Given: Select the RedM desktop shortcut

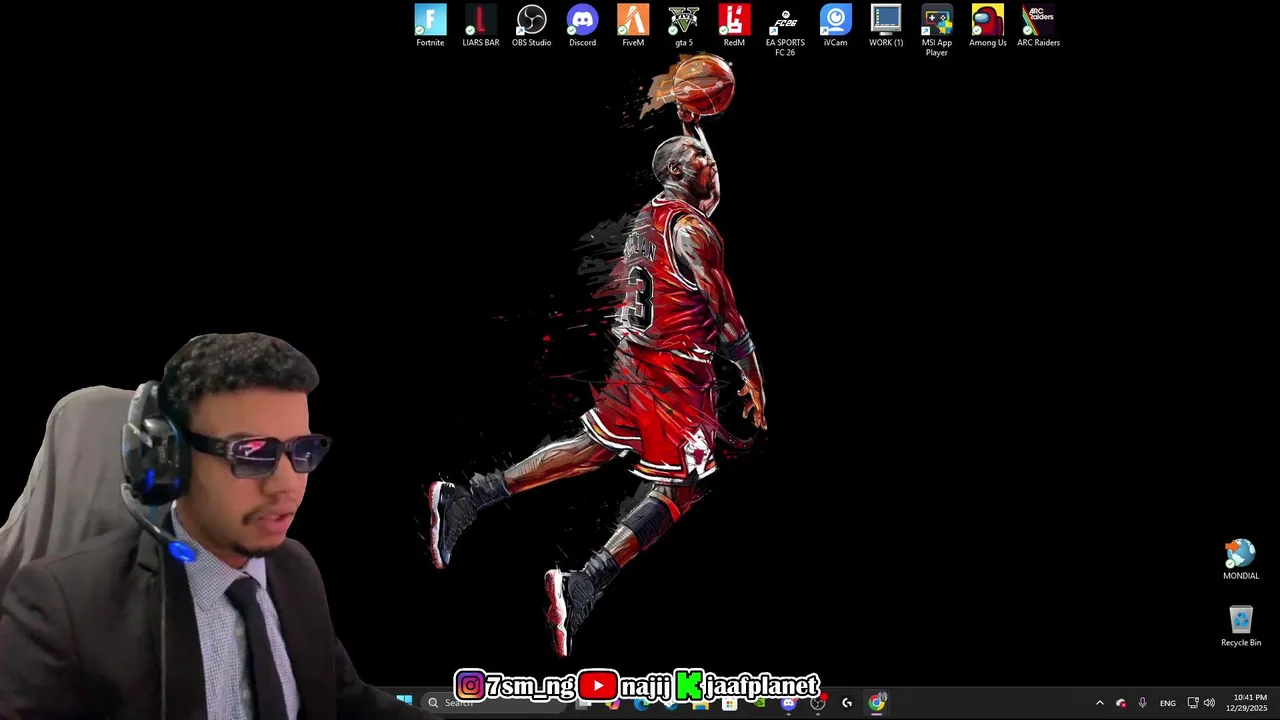Looking at the screenshot, I should [734, 26].
